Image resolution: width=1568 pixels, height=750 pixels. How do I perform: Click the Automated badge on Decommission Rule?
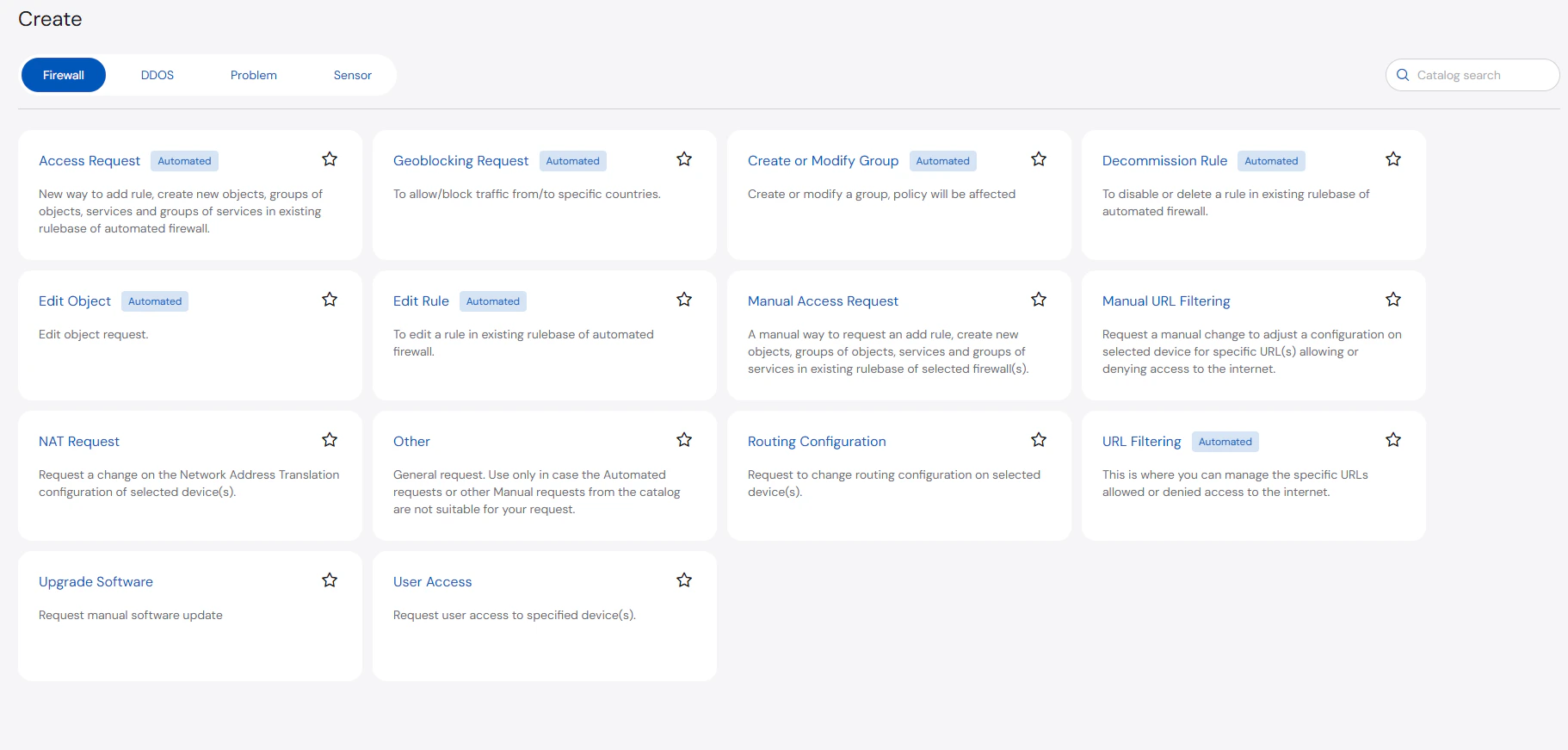[x=1271, y=161]
